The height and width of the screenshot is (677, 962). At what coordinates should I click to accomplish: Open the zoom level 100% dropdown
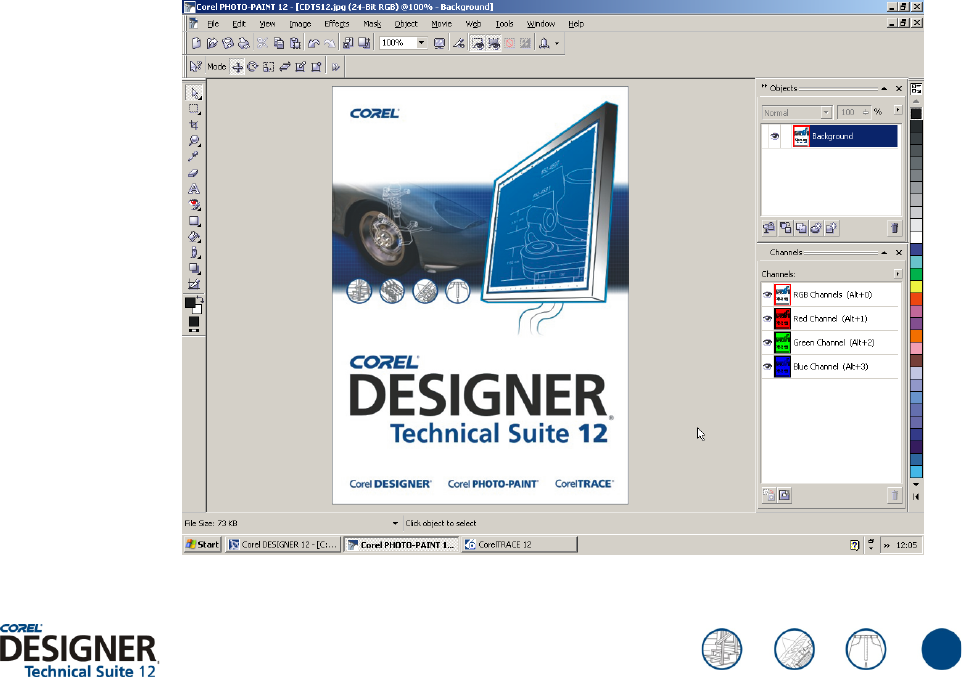coord(421,43)
